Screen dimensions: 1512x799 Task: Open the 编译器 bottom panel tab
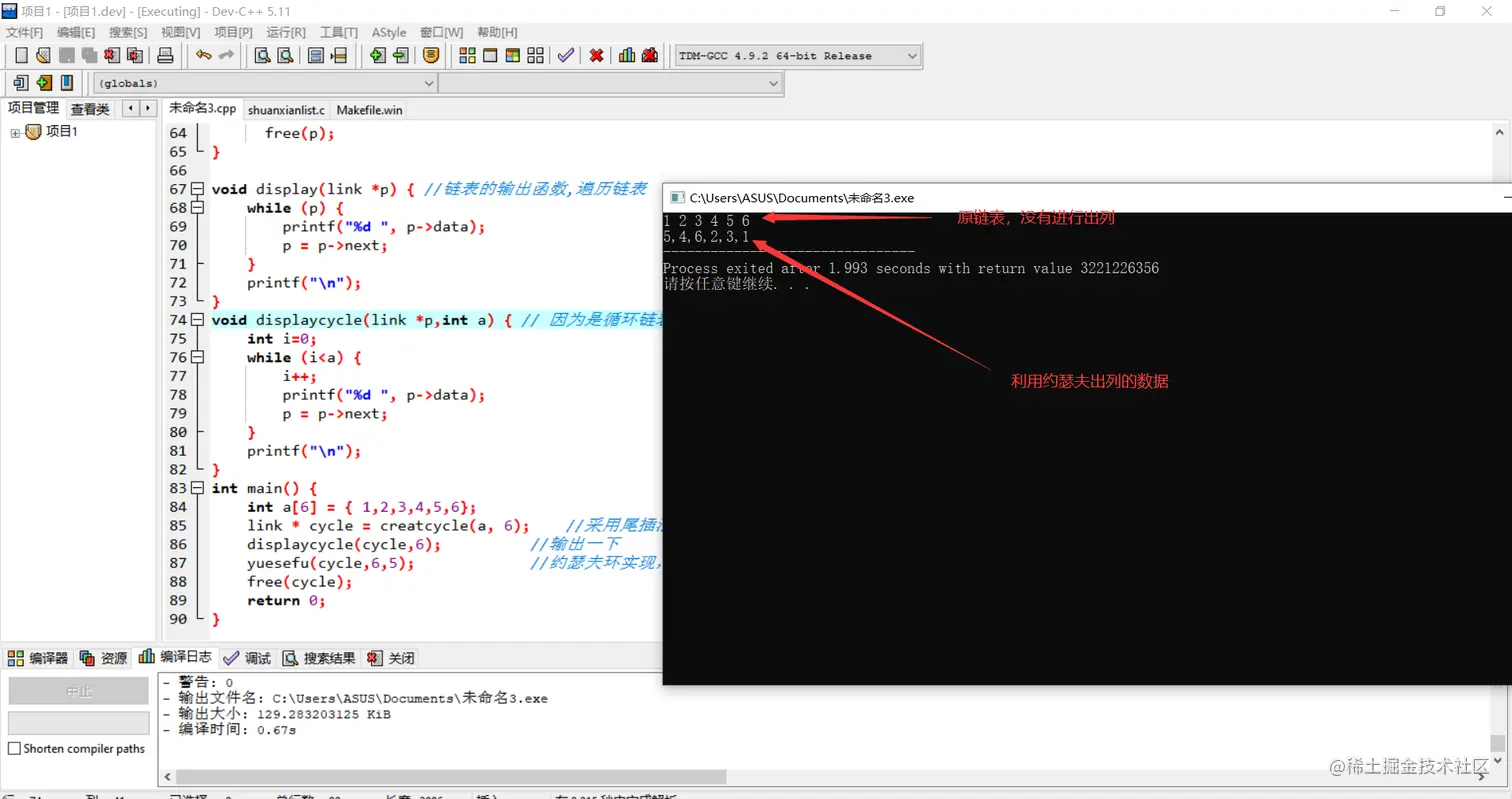pos(39,658)
